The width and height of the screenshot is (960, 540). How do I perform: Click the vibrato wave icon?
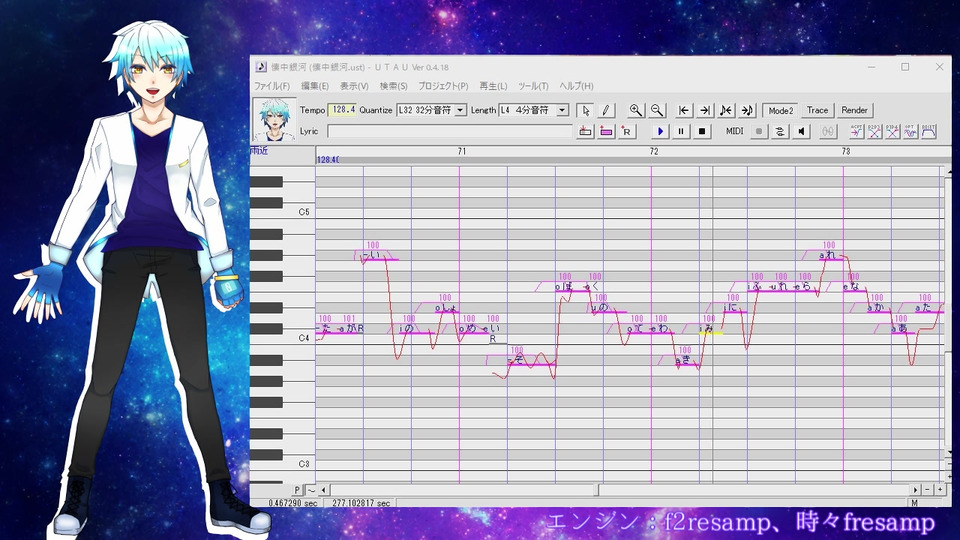pos(910,131)
